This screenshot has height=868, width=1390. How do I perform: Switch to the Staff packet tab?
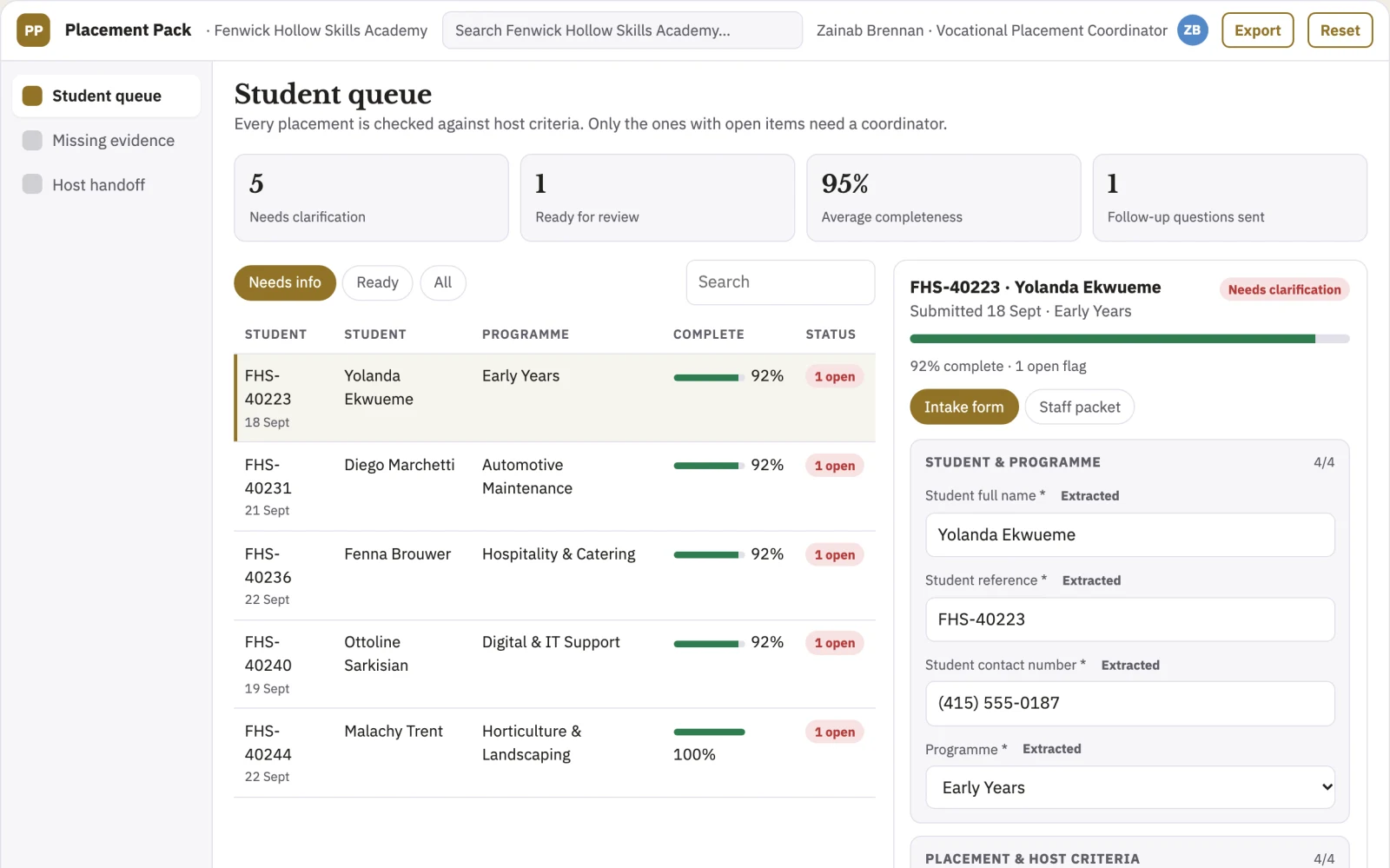tap(1080, 407)
